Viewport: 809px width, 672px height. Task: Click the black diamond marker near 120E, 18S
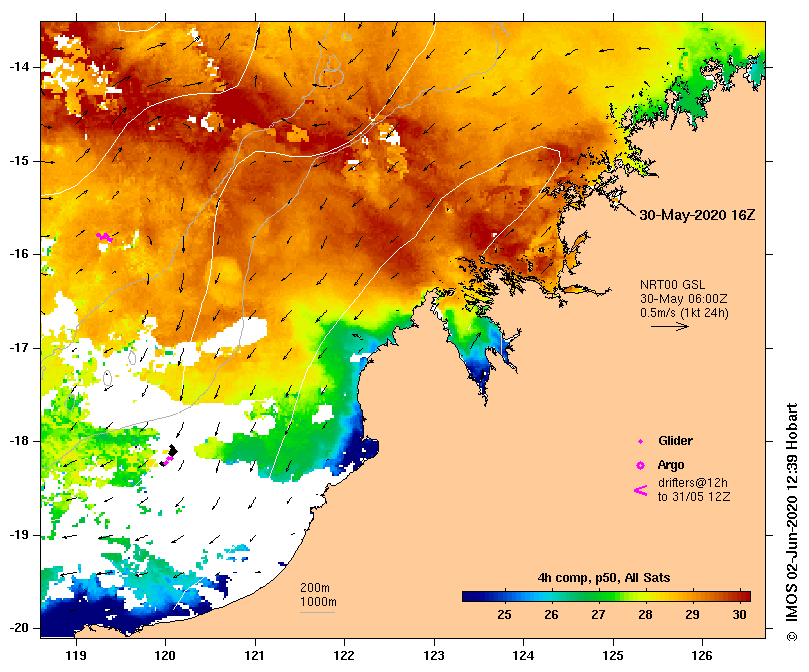pos(173,451)
